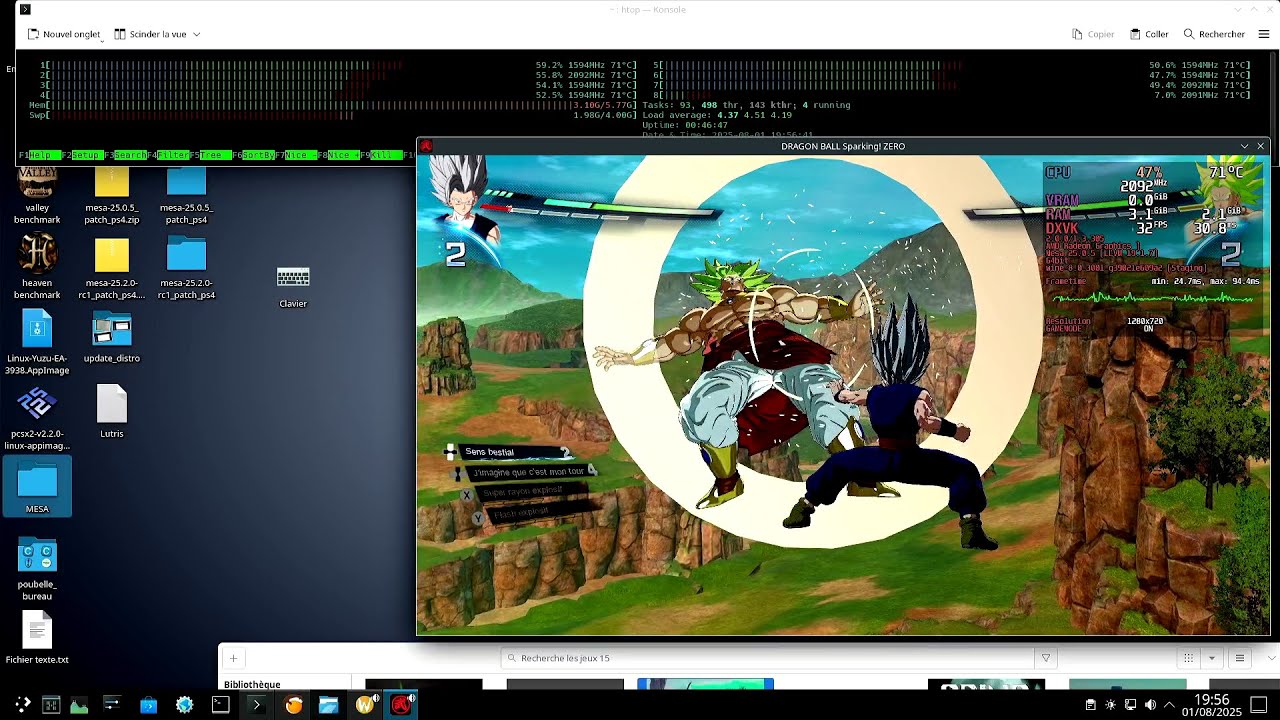The width and height of the screenshot is (1280, 720).
Task: Open the display configuration tray icon
Action: [x=1130, y=705]
